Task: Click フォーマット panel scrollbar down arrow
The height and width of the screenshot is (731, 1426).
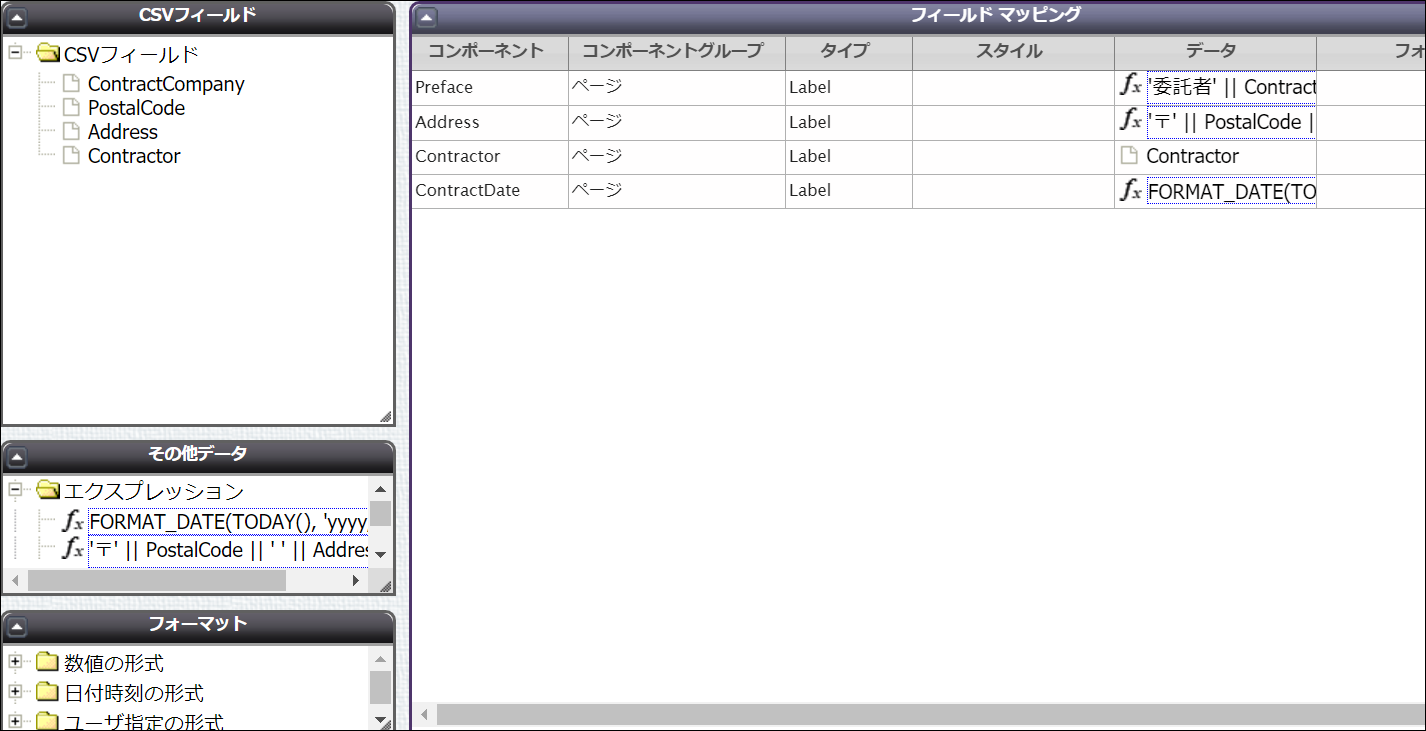Action: 380,720
